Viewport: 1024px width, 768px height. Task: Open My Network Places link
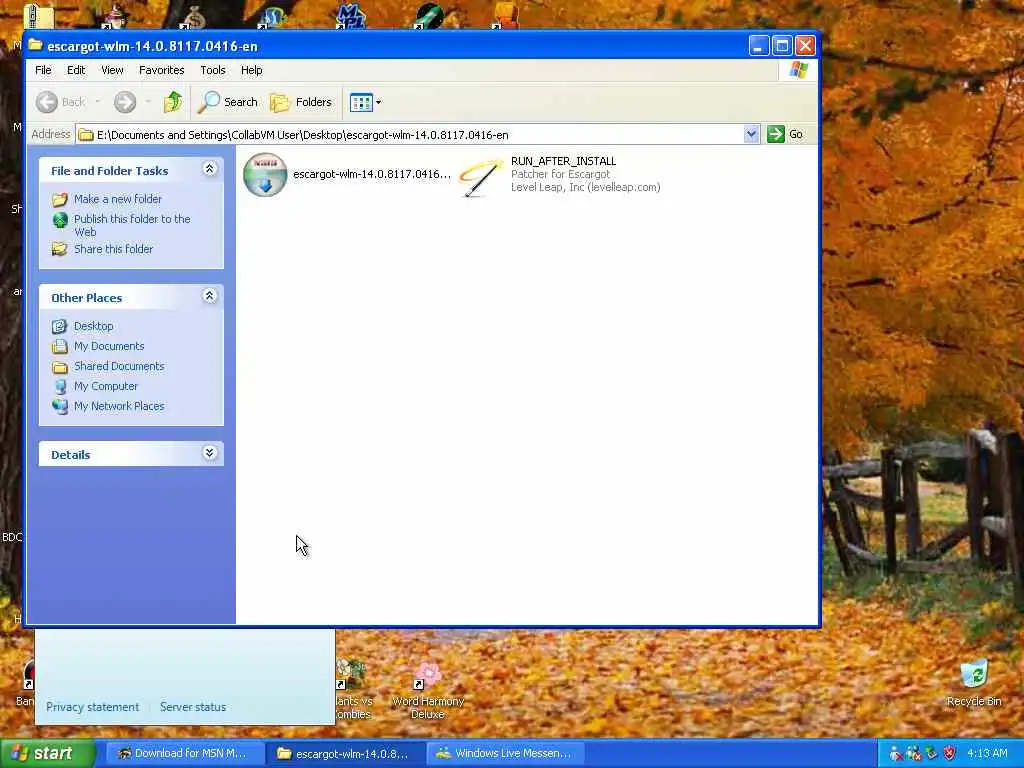coord(119,406)
